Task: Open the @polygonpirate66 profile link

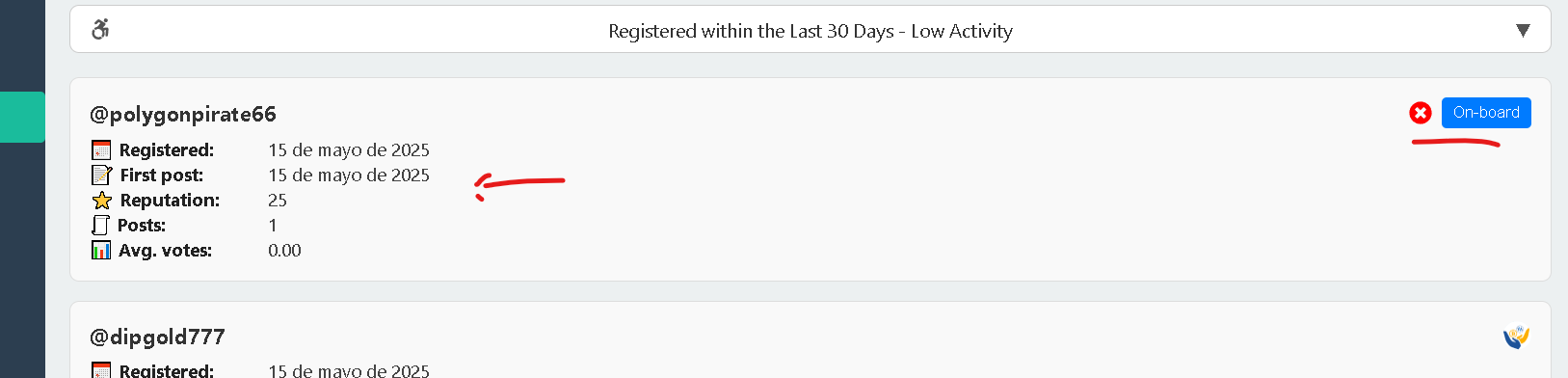Action: click(183, 114)
